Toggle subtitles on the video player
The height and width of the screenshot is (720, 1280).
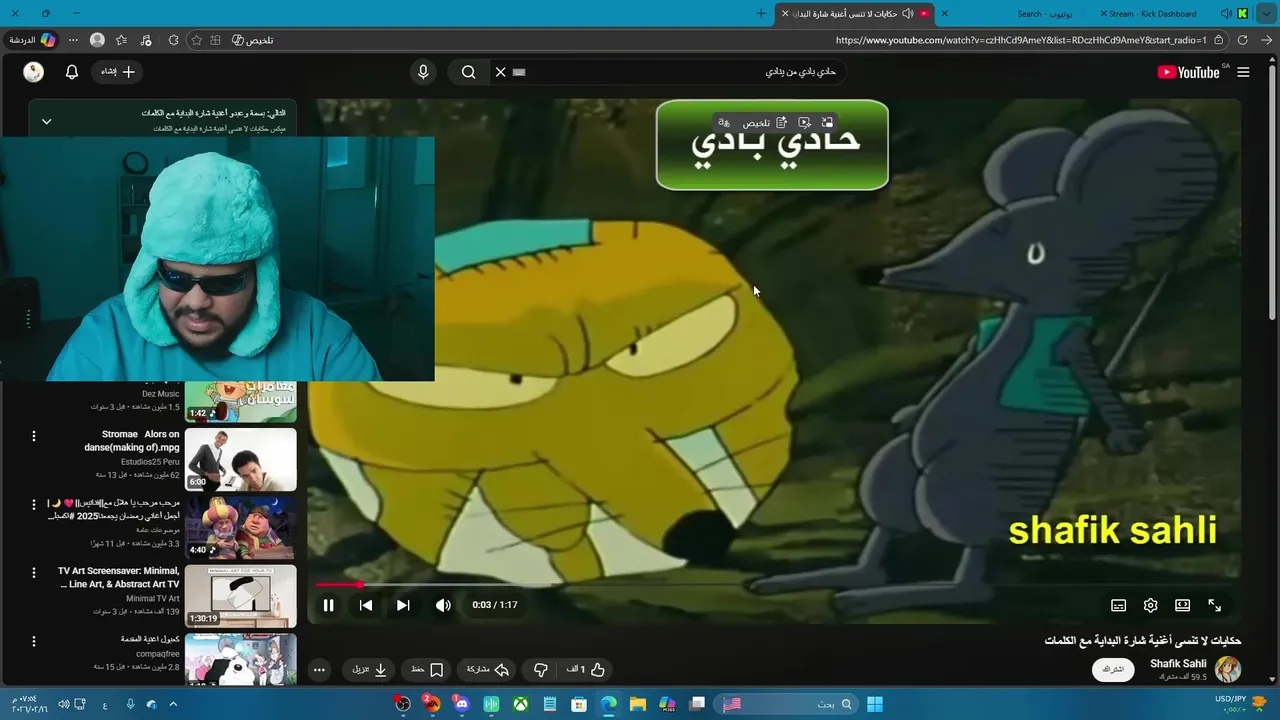click(x=1119, y=605)
